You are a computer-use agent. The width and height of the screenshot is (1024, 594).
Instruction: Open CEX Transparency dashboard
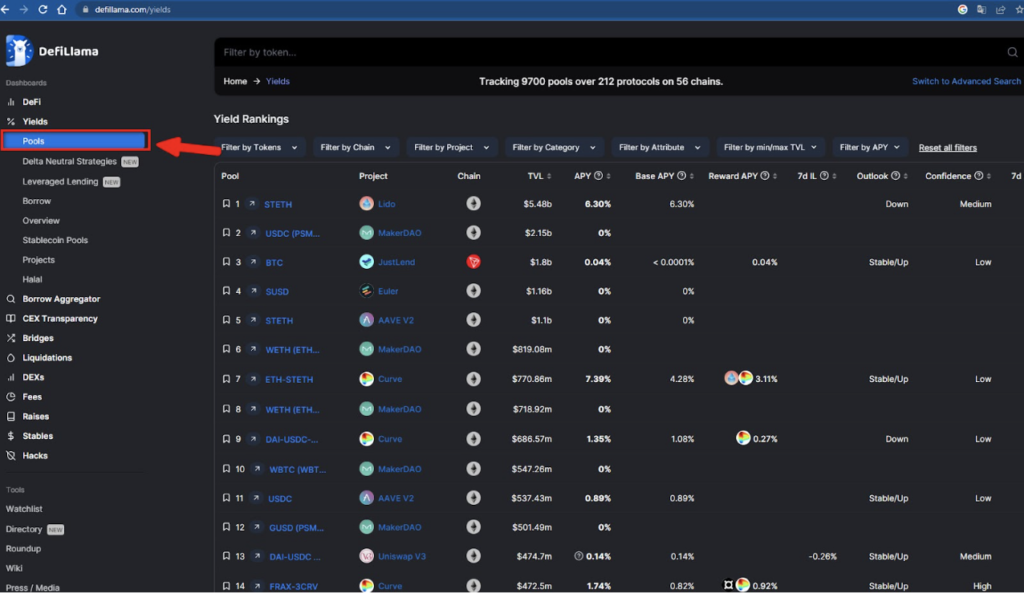(60, 319)
